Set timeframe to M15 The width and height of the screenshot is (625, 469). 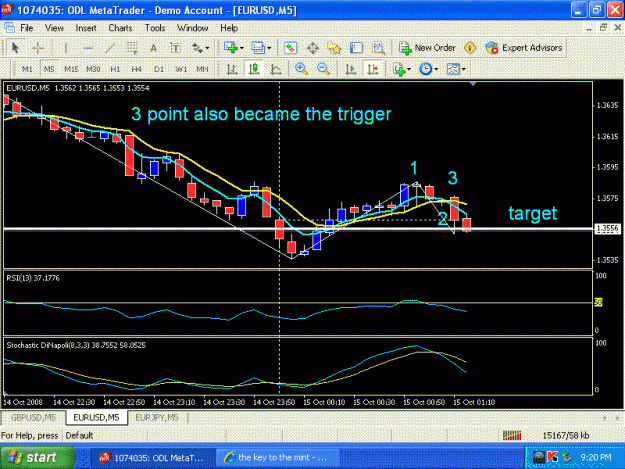click(x=71, y=69)
